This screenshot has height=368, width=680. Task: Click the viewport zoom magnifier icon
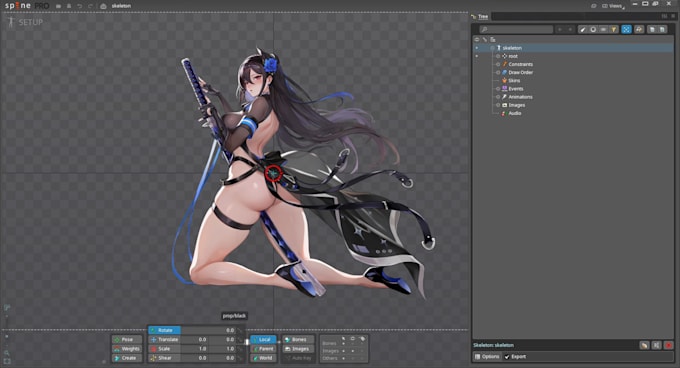(x=7, y=353)
